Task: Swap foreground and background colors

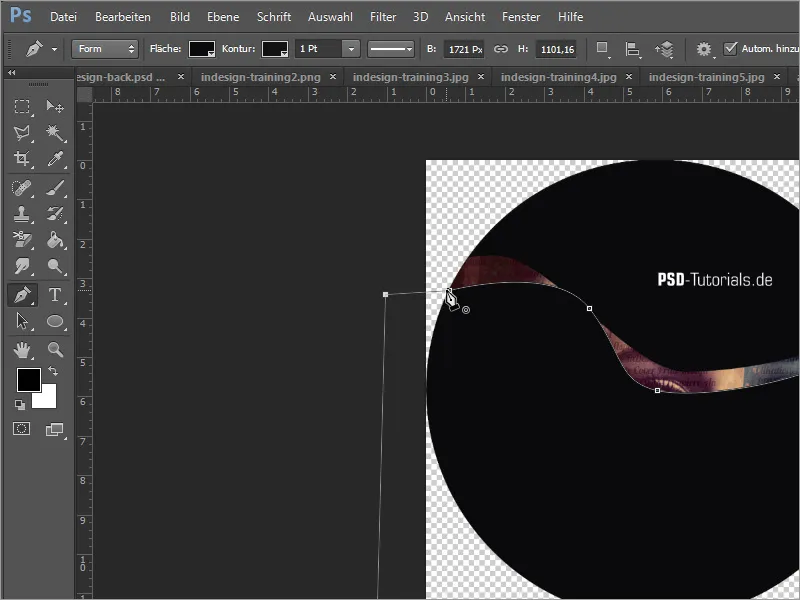Action: (x=53, y=371)
